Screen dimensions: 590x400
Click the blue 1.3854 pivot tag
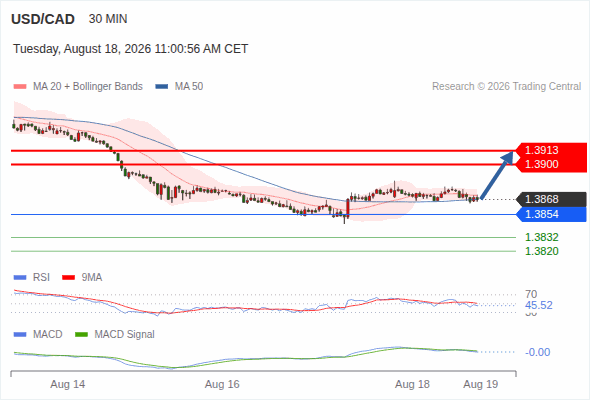pos(551,214)
